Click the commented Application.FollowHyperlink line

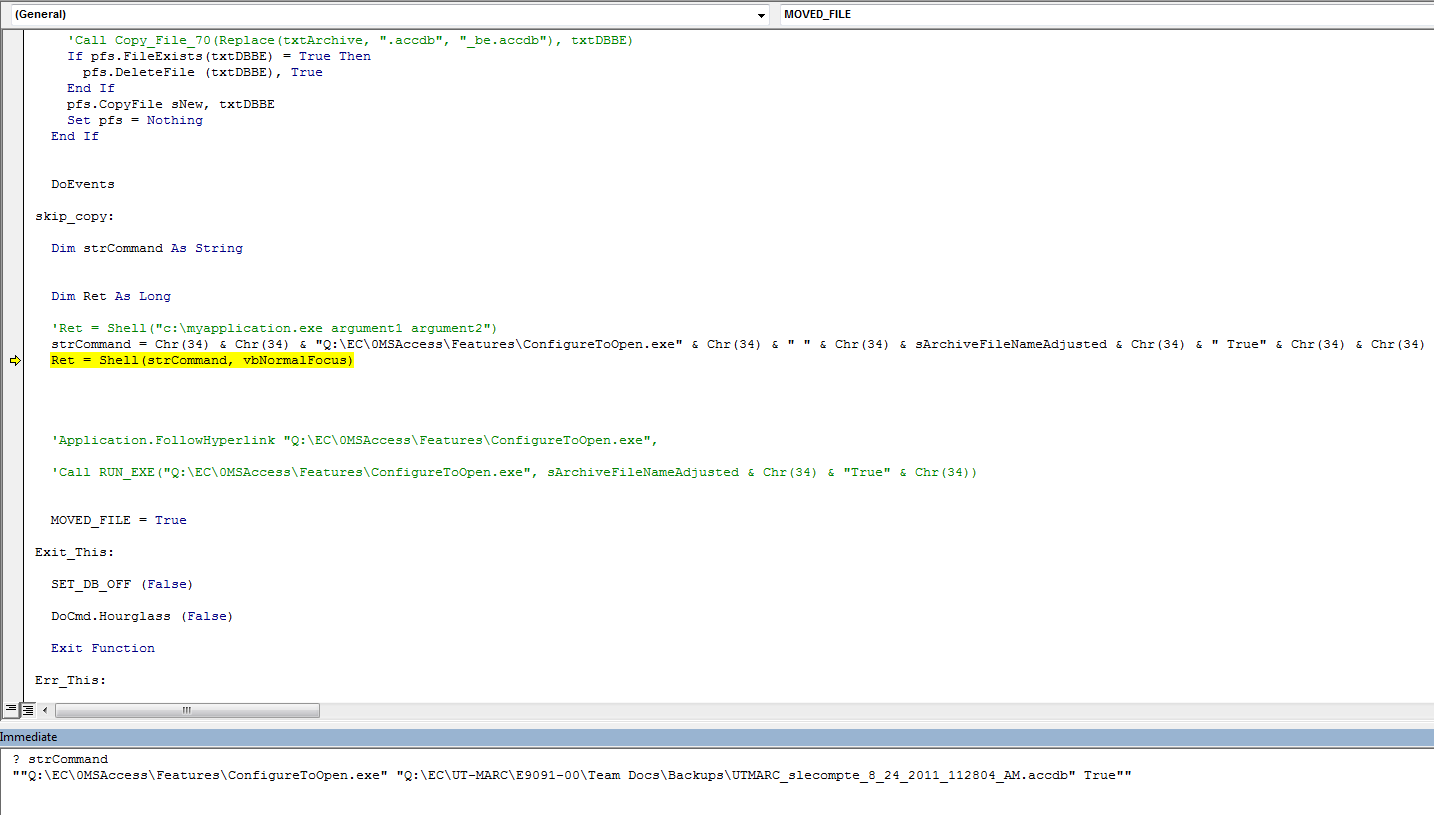(355, 440)
